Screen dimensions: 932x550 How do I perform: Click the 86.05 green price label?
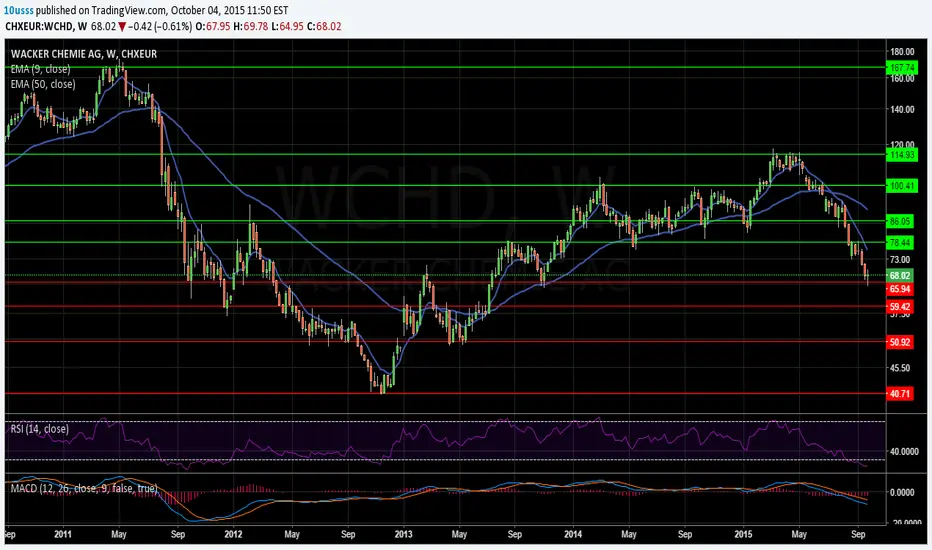(900, 221)
